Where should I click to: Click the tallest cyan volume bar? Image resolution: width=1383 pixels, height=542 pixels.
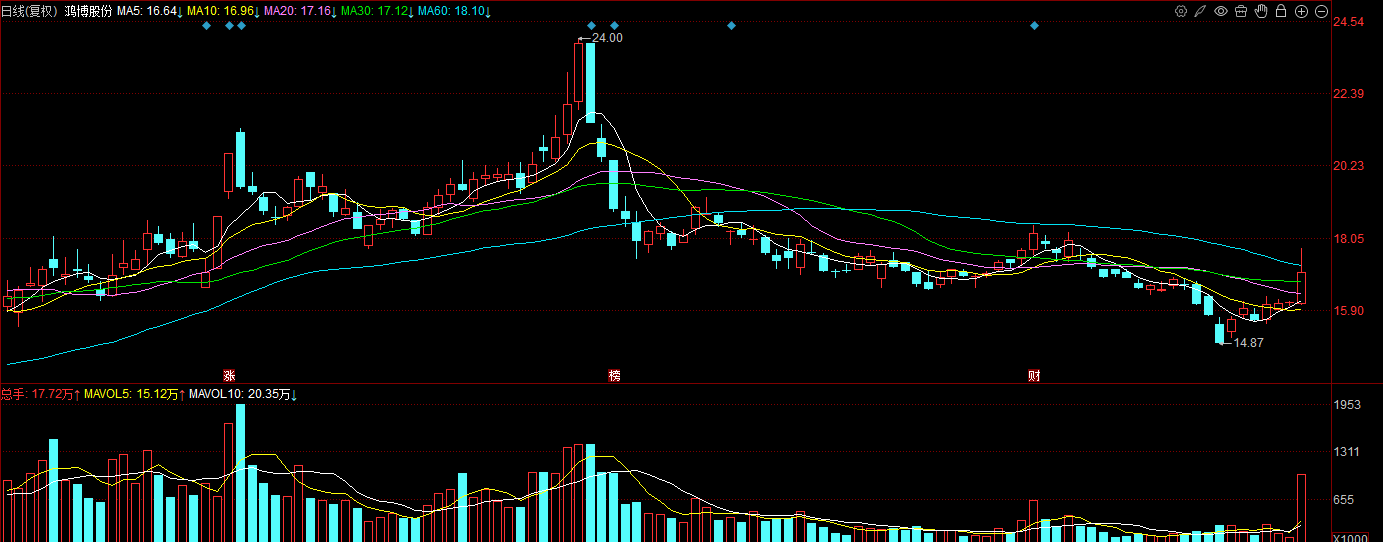coord(240,473)
